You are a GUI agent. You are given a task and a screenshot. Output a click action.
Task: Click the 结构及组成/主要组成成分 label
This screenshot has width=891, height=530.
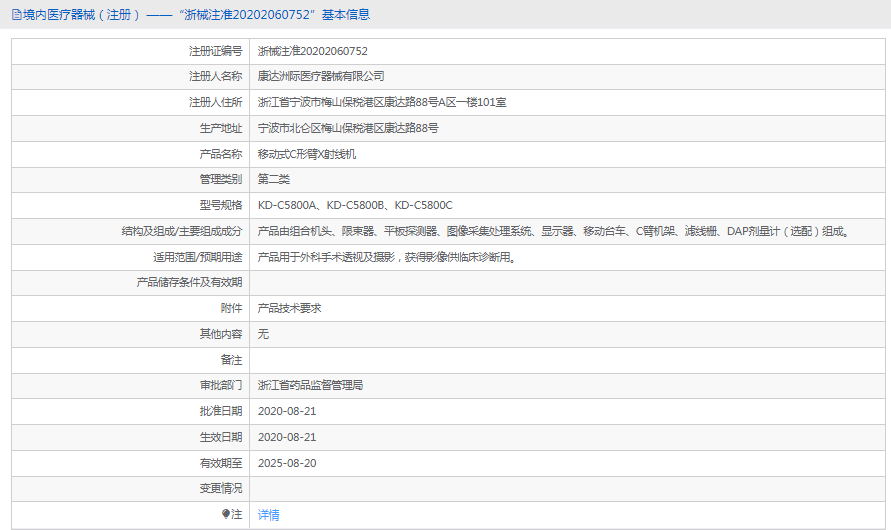point(182,231)
